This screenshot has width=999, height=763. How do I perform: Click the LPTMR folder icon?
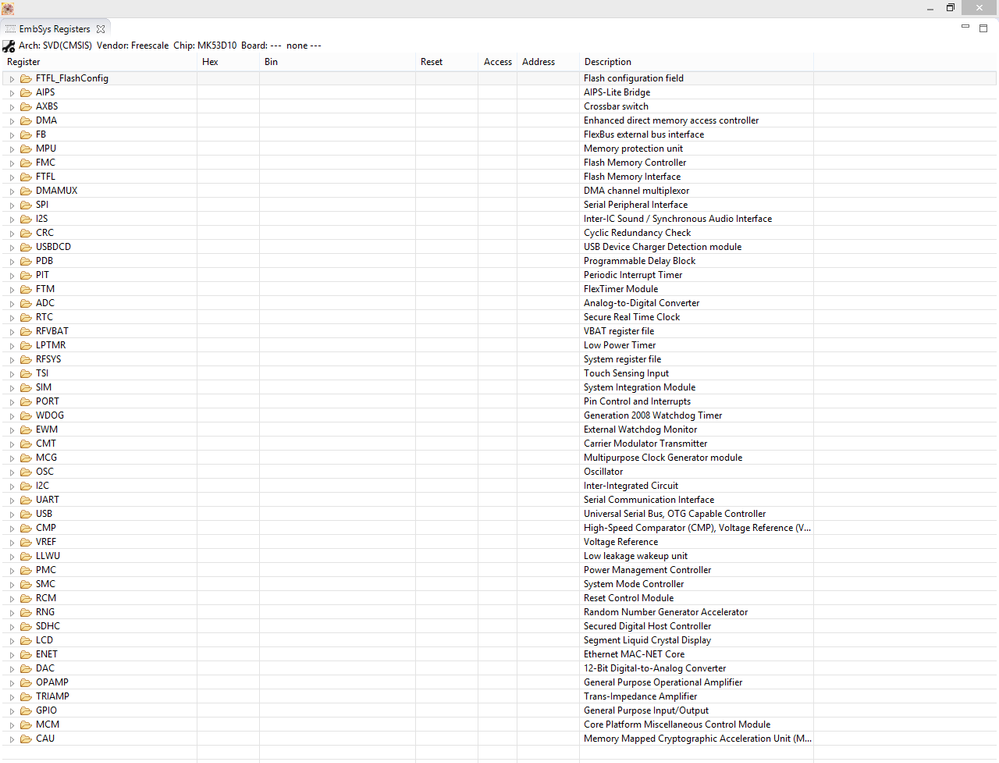pos(25,345)
